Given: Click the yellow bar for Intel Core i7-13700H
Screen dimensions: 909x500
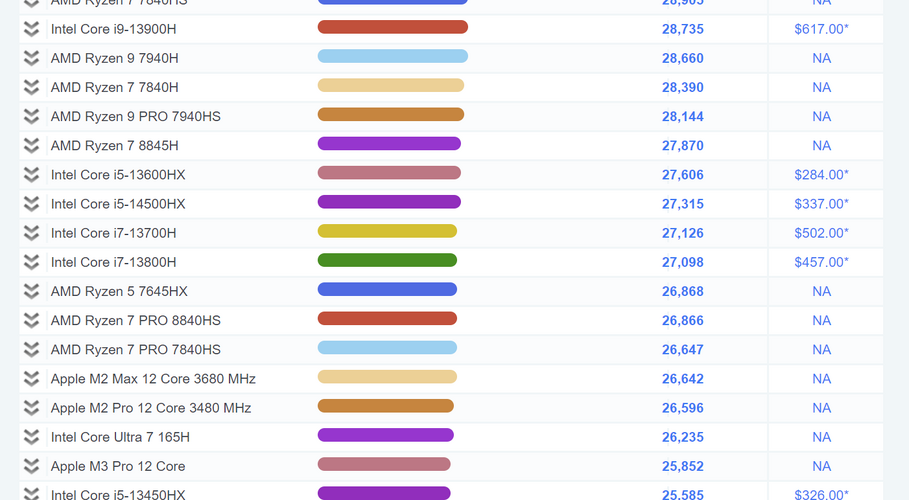Looking at the screenshot, I should [387, 231].
